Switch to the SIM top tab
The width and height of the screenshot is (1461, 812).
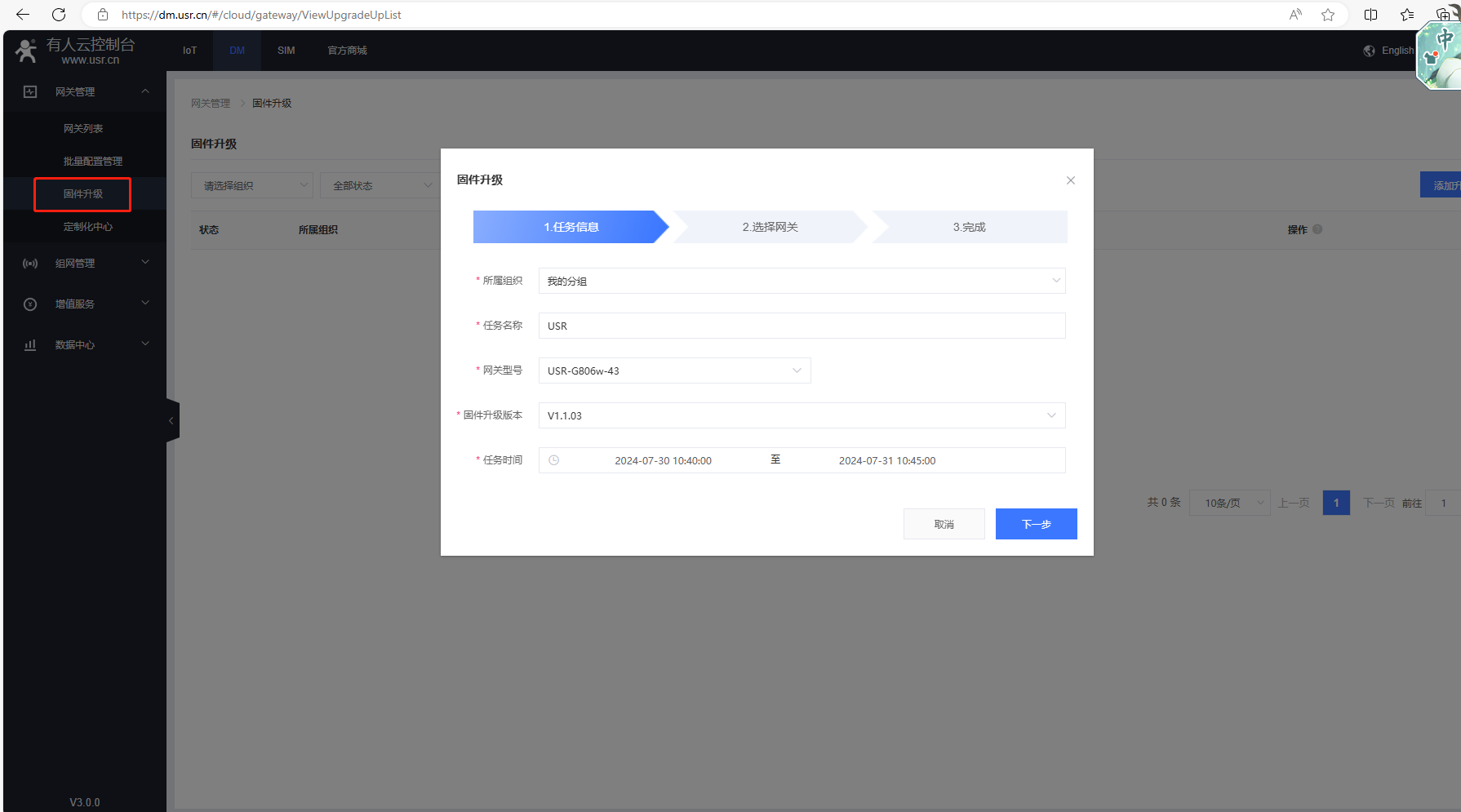point(286,51)
